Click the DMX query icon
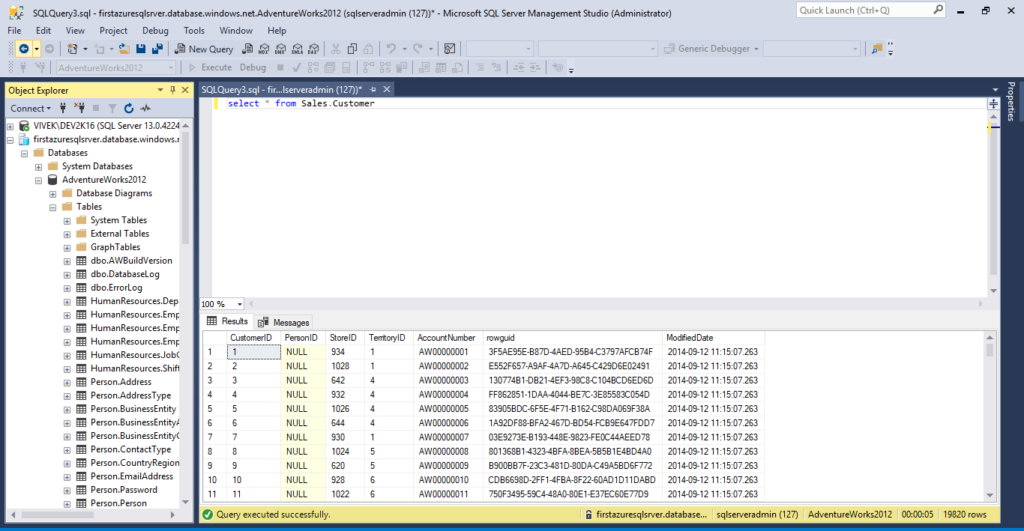This screenshot has width=1024, height=531. click(280, 49)
